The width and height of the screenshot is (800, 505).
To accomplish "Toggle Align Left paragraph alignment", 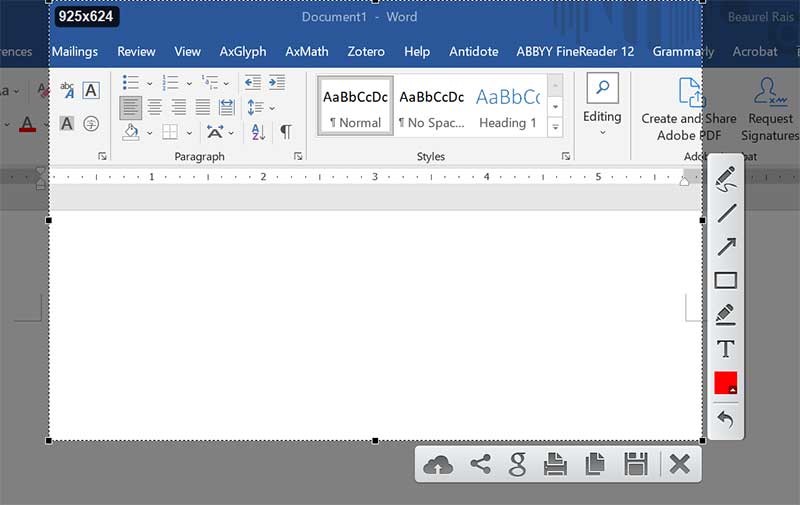I will point(130,107).
